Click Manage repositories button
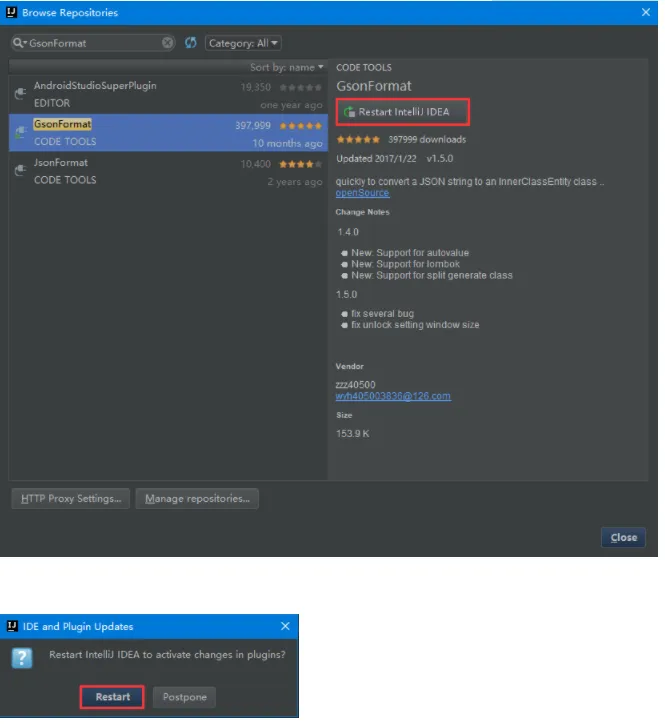This screenshot has width=665, height=726. 197,499
